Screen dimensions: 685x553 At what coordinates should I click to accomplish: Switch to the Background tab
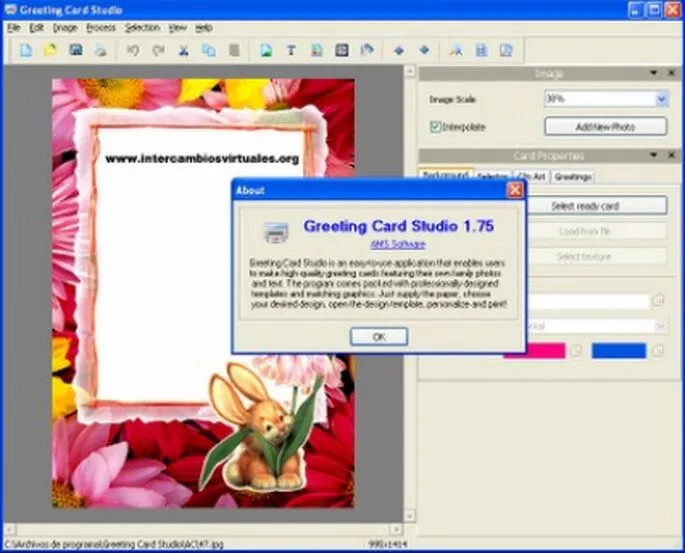point(446,176)
